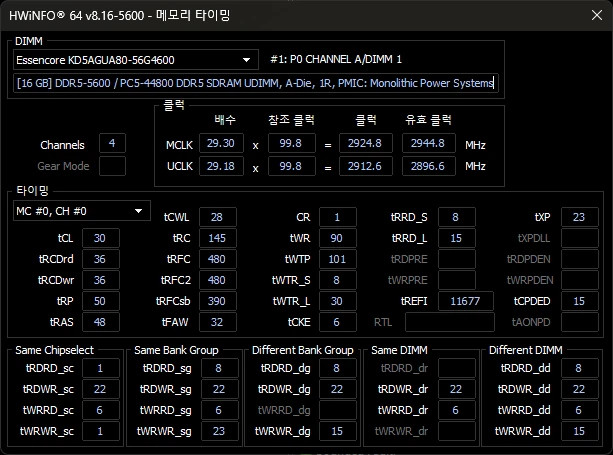613x455 pixels.
Task: Click MCLK effective clock 2944.8
Action: point(428,143)
